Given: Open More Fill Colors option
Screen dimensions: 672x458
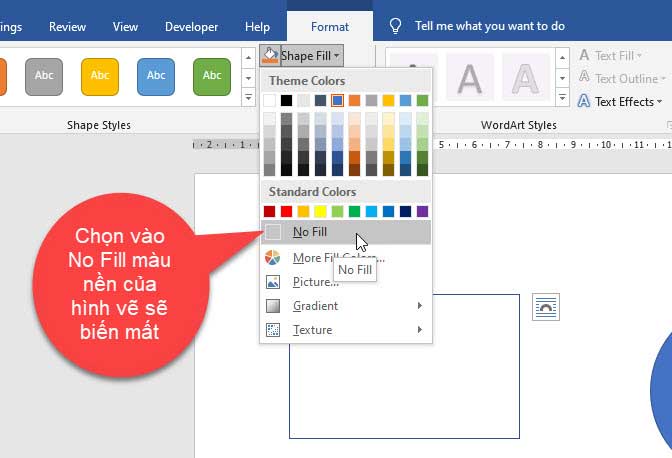Looking at the screenshot, I should click(x=346, y=258).
